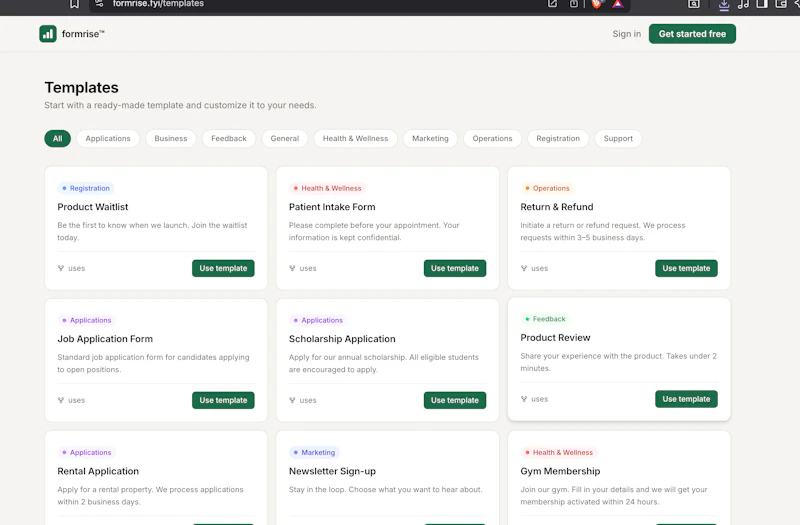This screenshot has height=525, width=800.
Task: Open the browser downloads icon
Action: point(723,5)
